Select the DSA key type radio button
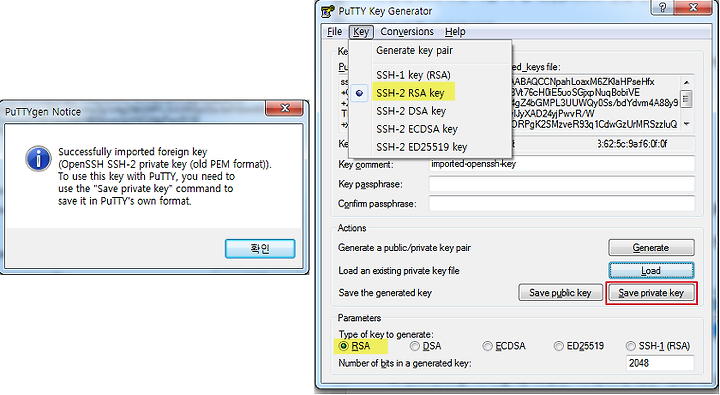The width and height of the screenshot is (720, 395). click(x=415, y=346)
